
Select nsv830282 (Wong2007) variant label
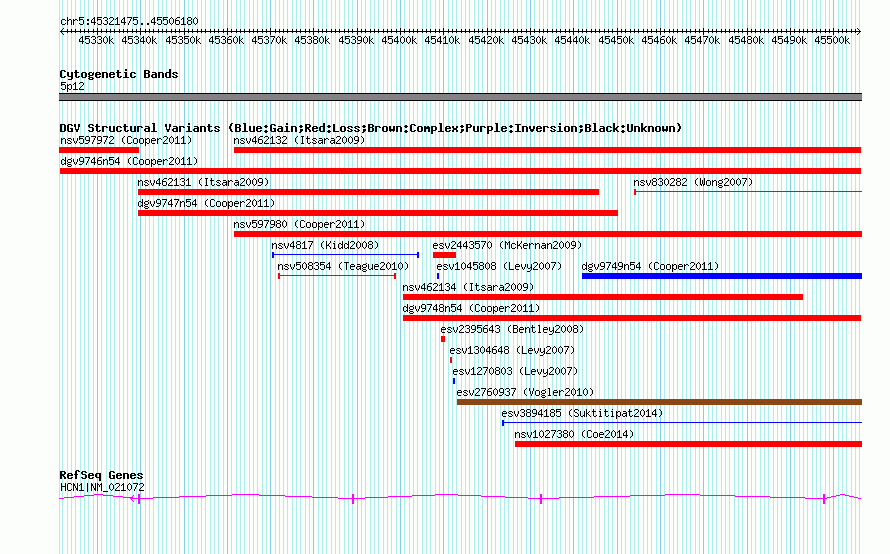click(x=693, y=182)
